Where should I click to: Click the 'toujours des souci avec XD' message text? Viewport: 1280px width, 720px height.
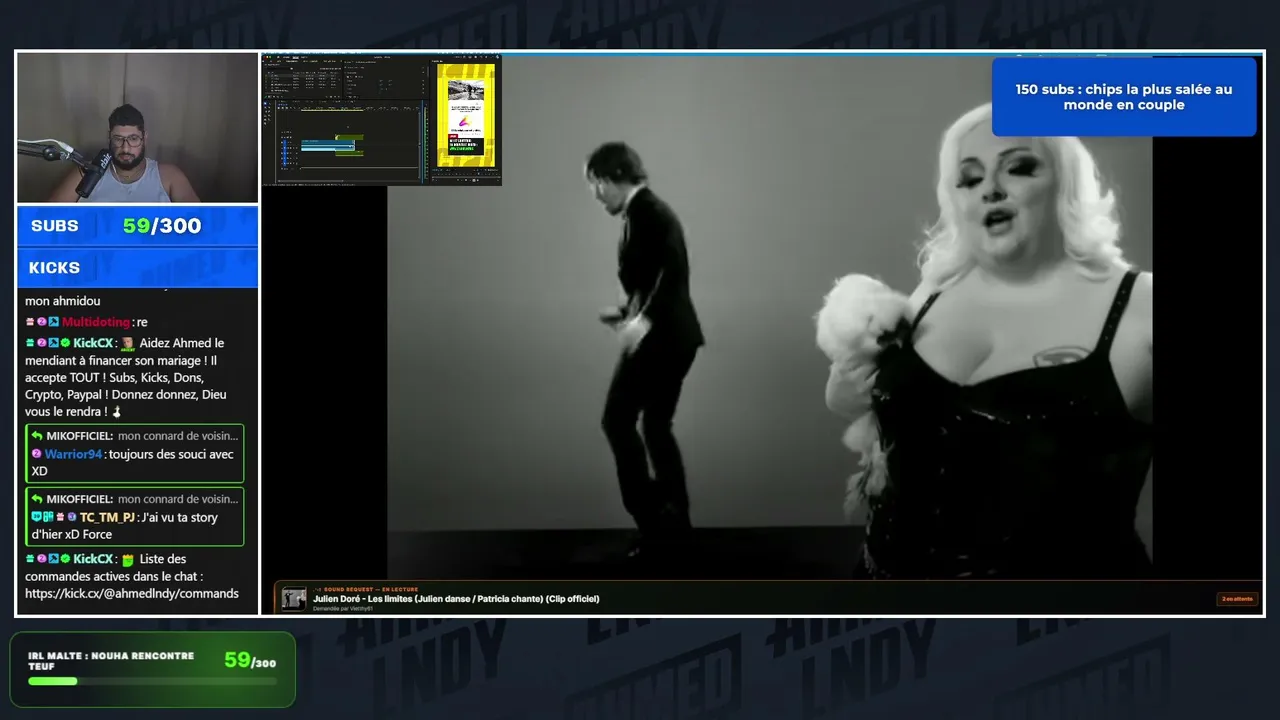coord(133,462)
